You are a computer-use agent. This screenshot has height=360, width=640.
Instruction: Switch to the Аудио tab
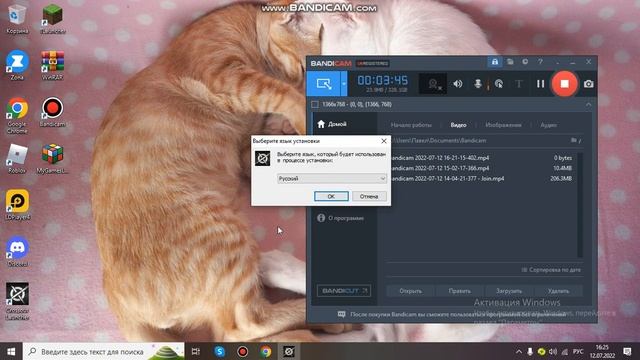coord(549,125)
